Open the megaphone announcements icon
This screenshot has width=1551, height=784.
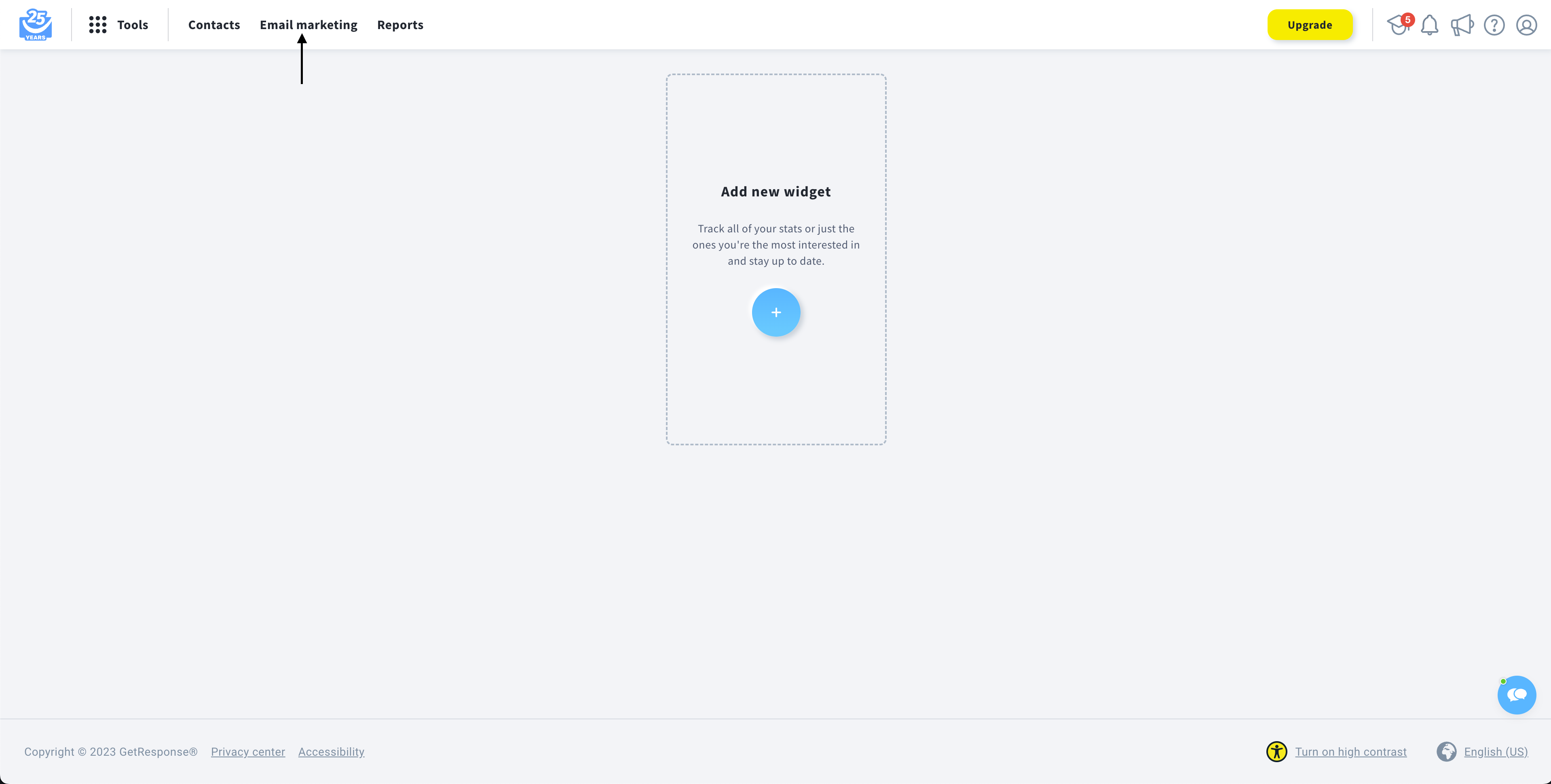(x=1462, y=25)
